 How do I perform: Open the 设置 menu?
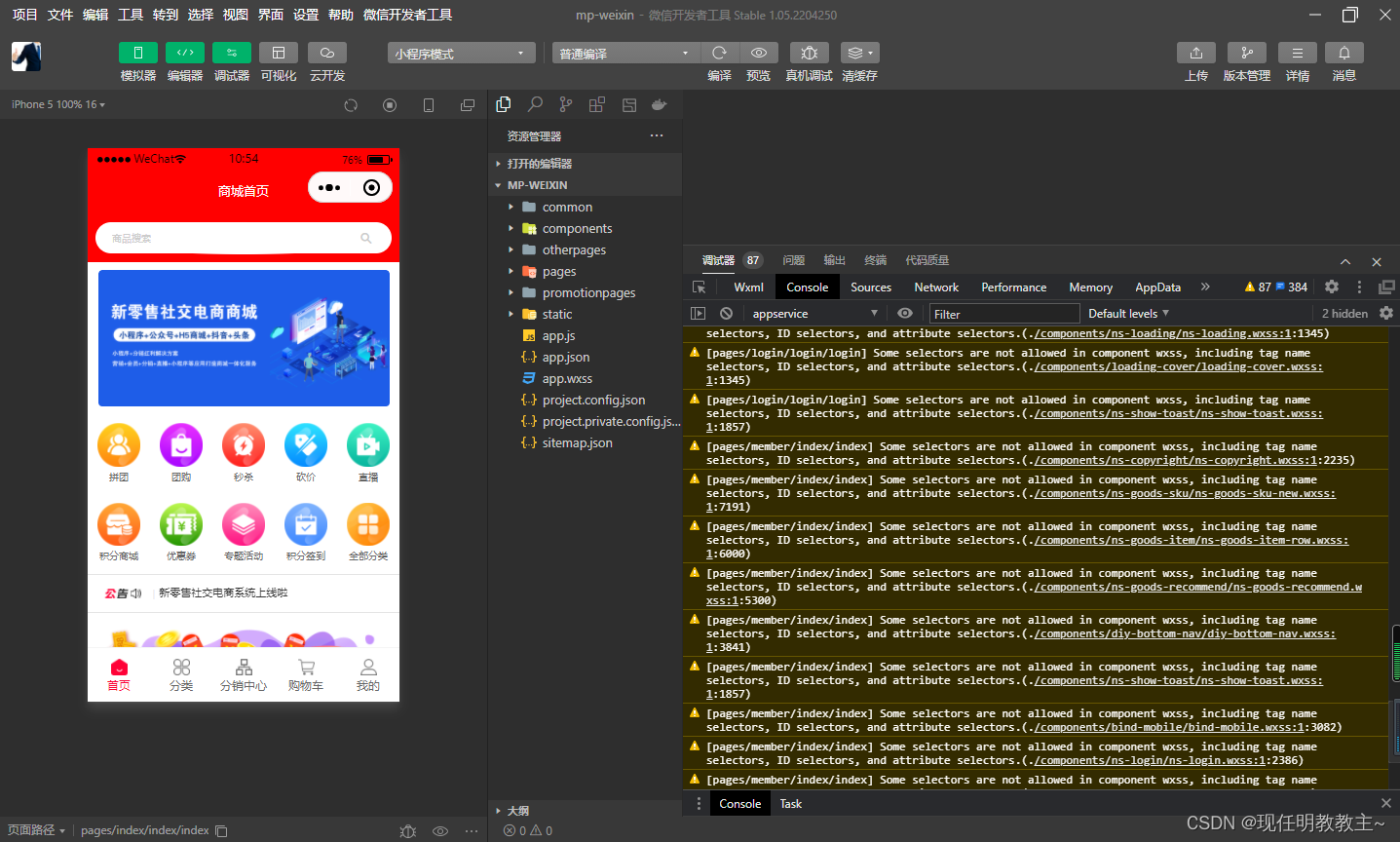coord(306,15)
